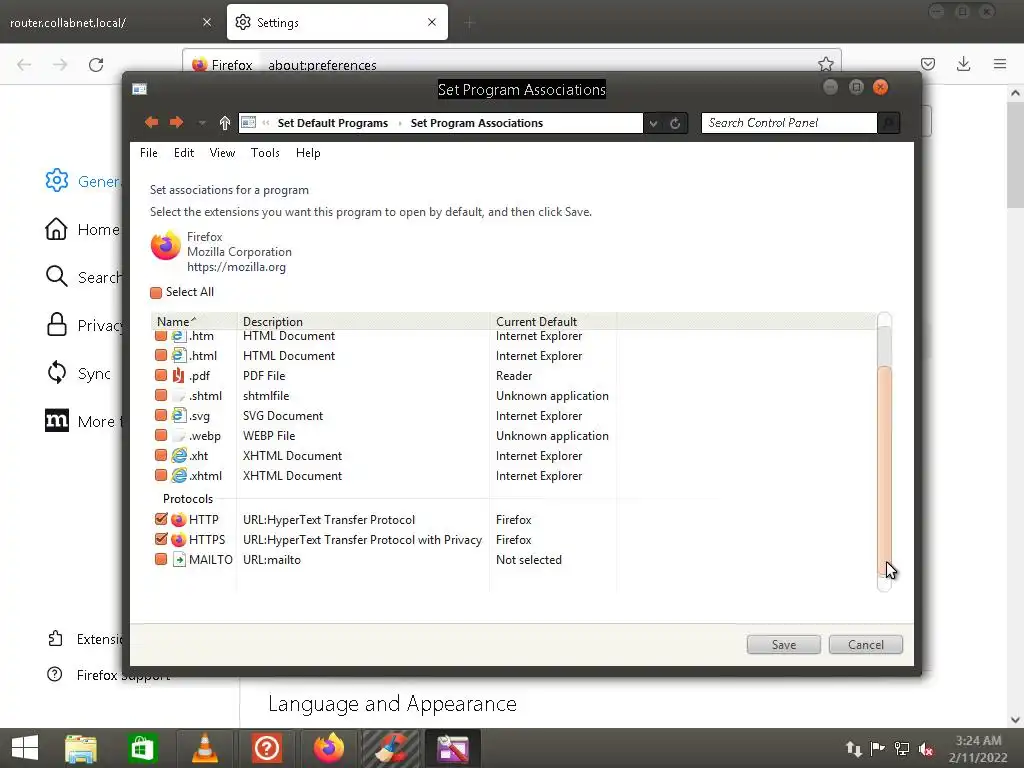Check the .shtml extension checkbox
This screenshot has width=1024, height=768.
(x=161, y=395)
